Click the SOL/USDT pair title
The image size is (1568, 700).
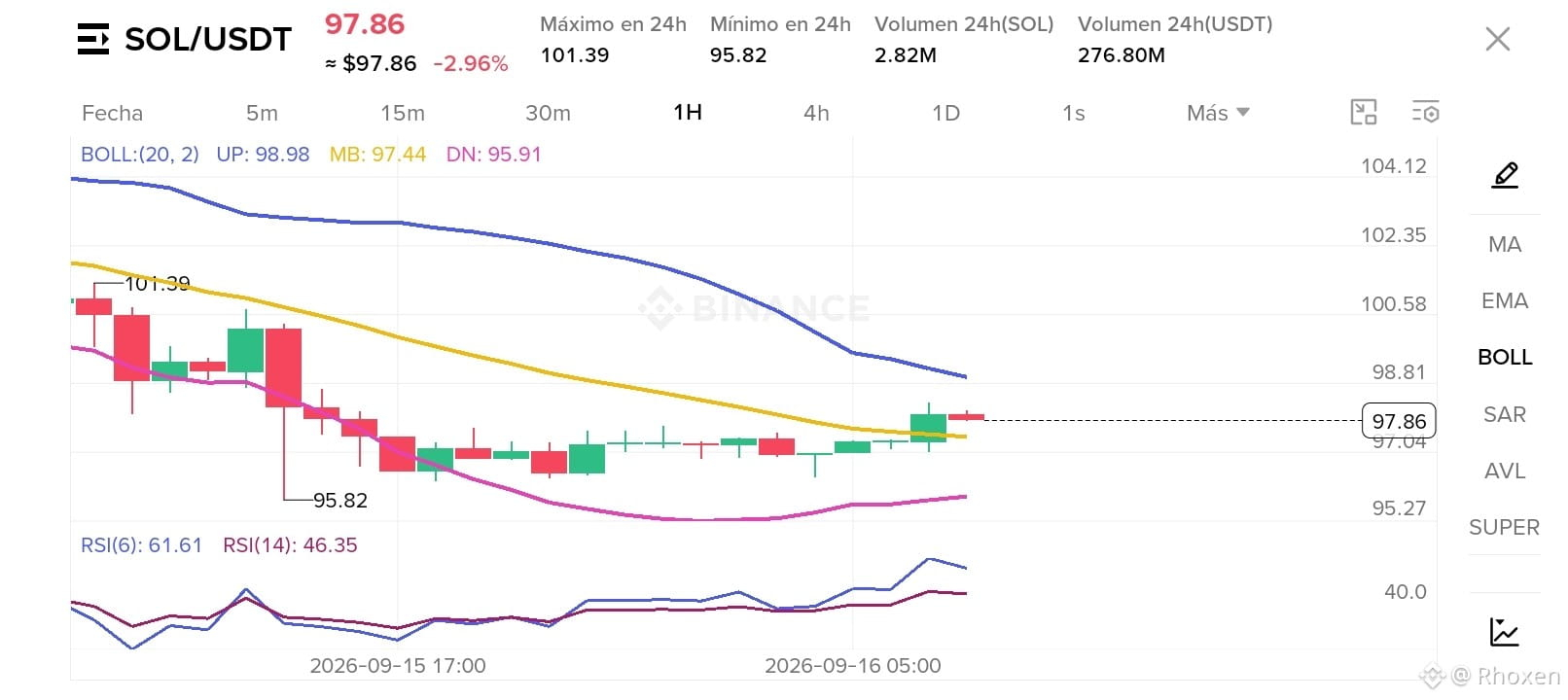(208, 39)
